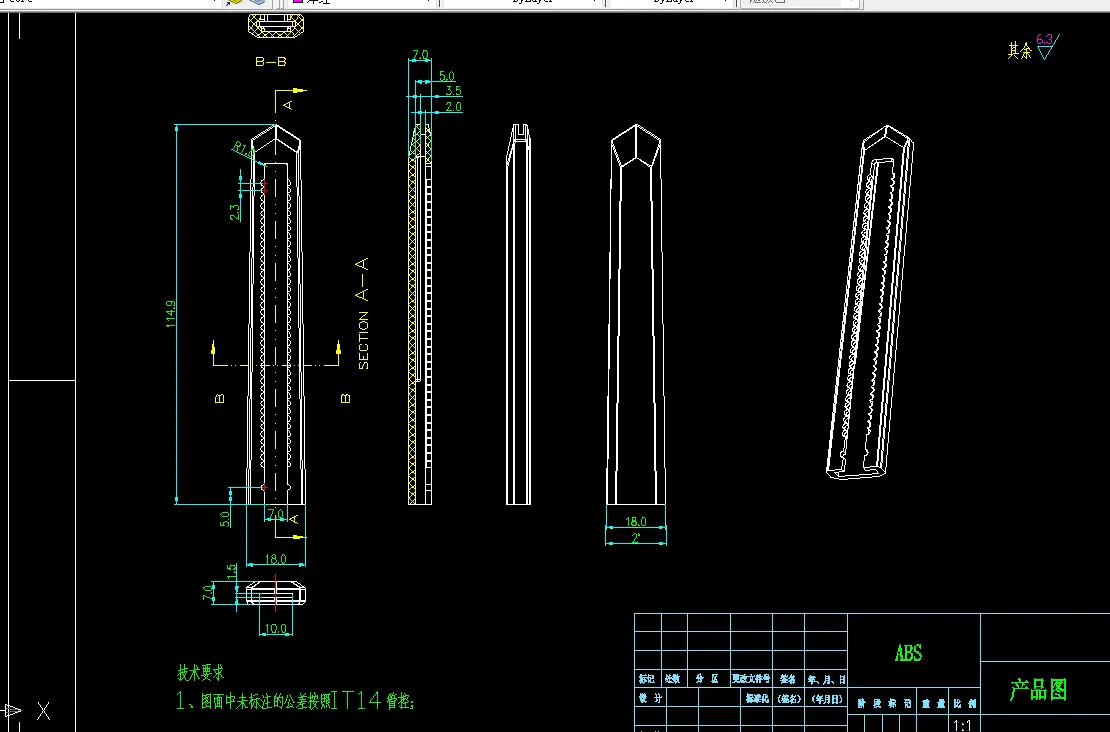Viewport: 1110px width, 732px height.
Task: Select the right B section marker letter
Action: [345, 399]
